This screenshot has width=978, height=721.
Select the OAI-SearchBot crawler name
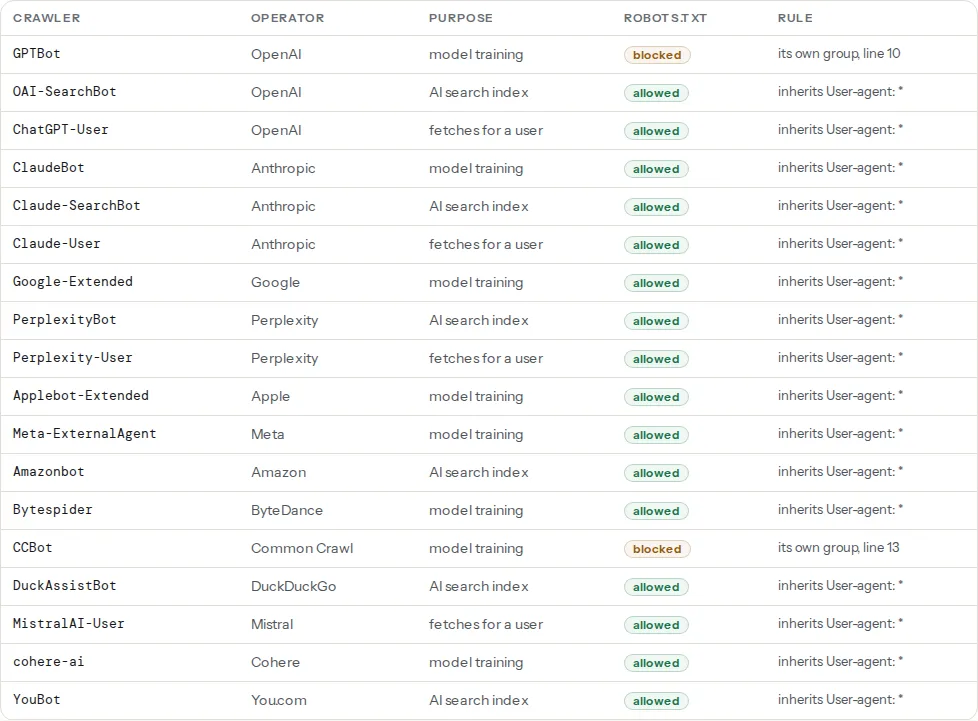(x=65, y=92)
